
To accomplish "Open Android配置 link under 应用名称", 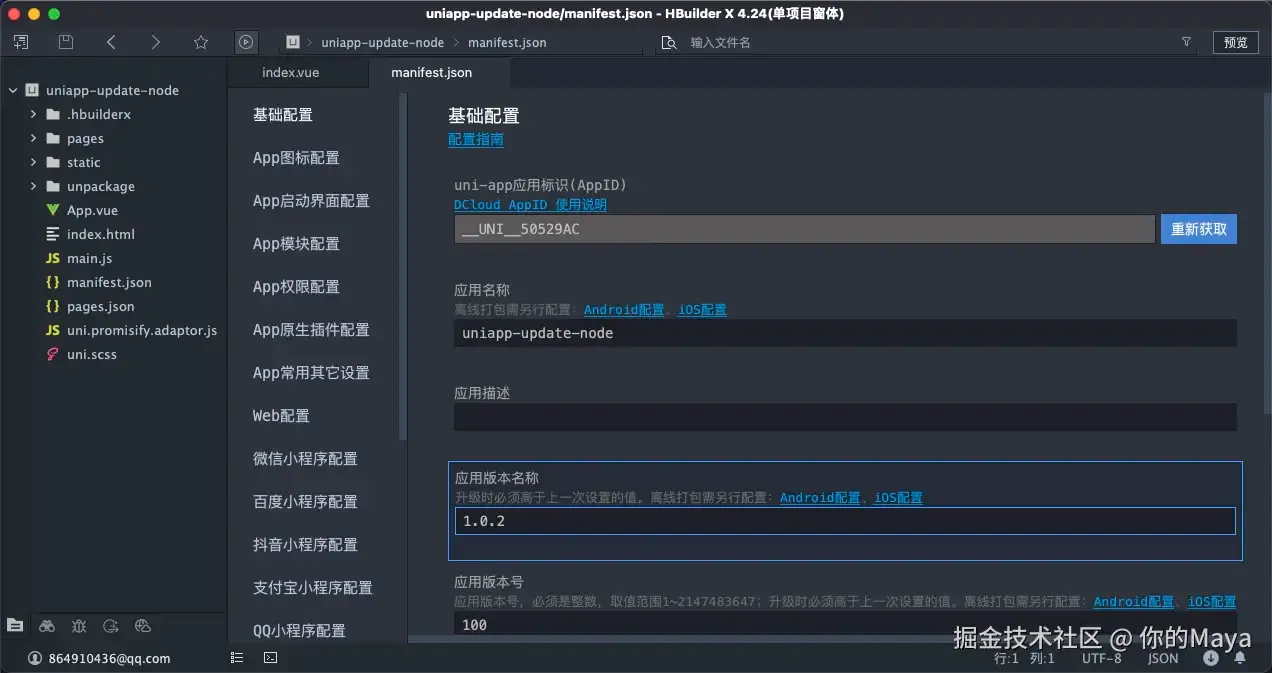I will (625, 310).
